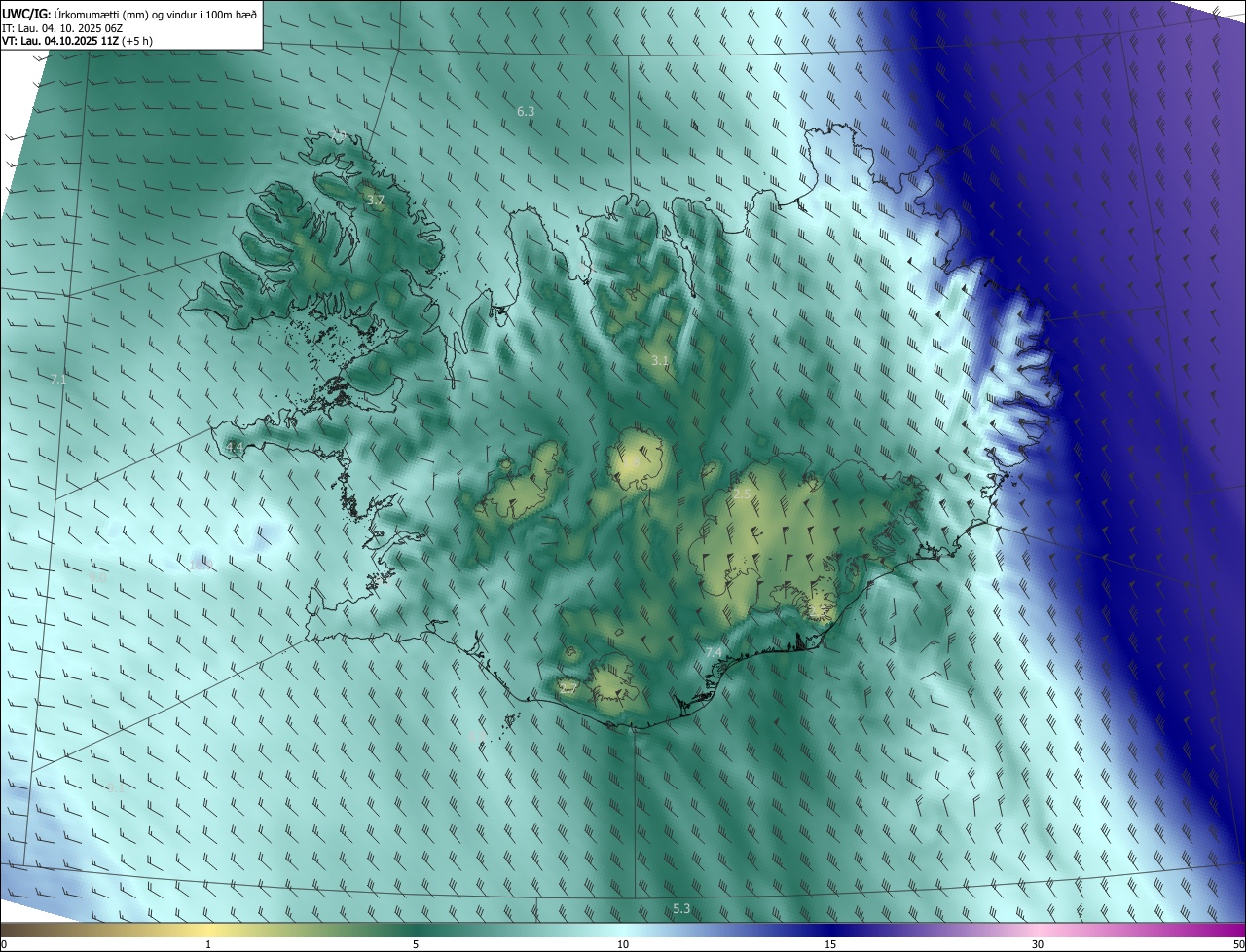Click the colorbar tick label '50'
The width and height of the screenshot is (1246, 952).
point(1238,944)
